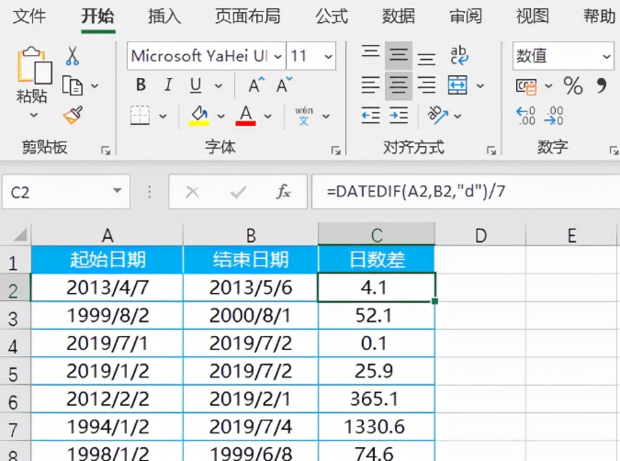Select header cell 起始日期
Viewport: 620px width, 461px height.
[107, 260]
